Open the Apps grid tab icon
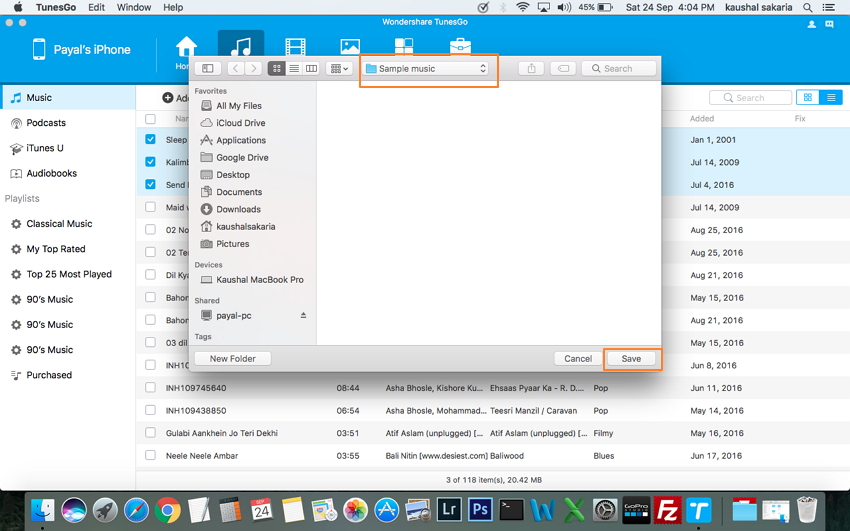Screen dimensions: 850x531 [x=404, y=47]
